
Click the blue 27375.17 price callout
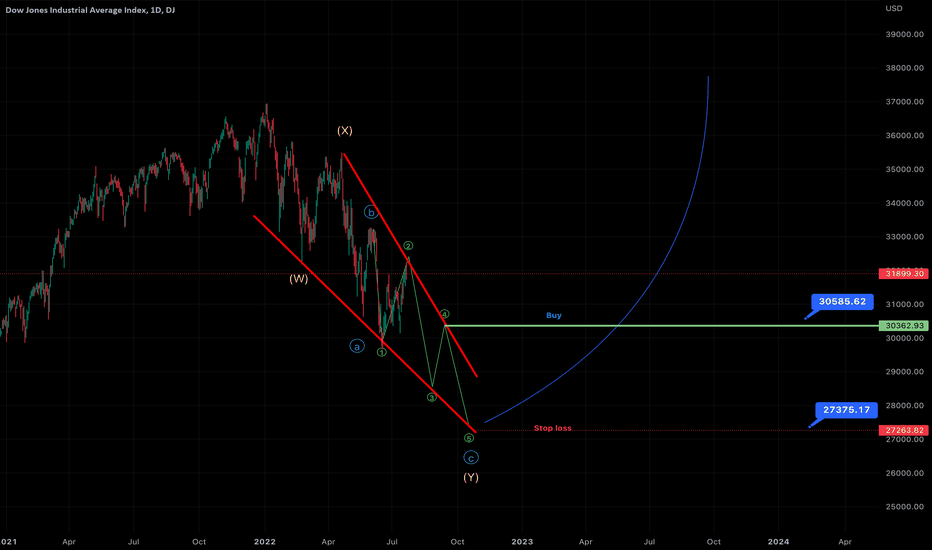(x=846, y=410)
